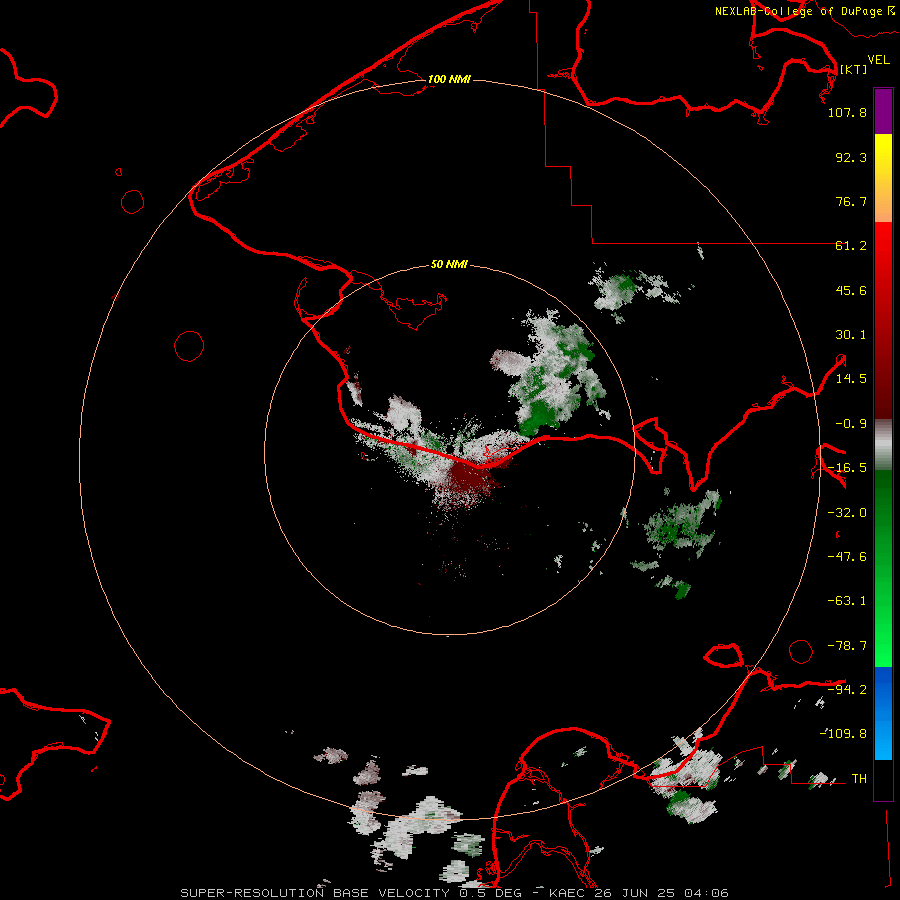
Task: Click the 50 NMI range ring label
Action: point(449,264)
